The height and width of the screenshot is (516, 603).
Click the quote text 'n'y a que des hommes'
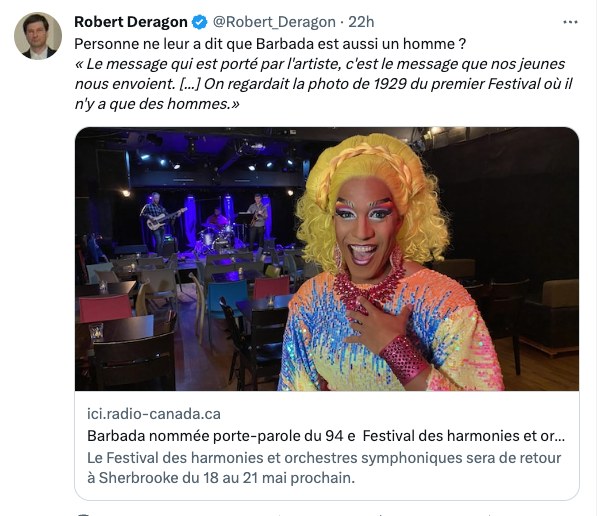[157, 104]
